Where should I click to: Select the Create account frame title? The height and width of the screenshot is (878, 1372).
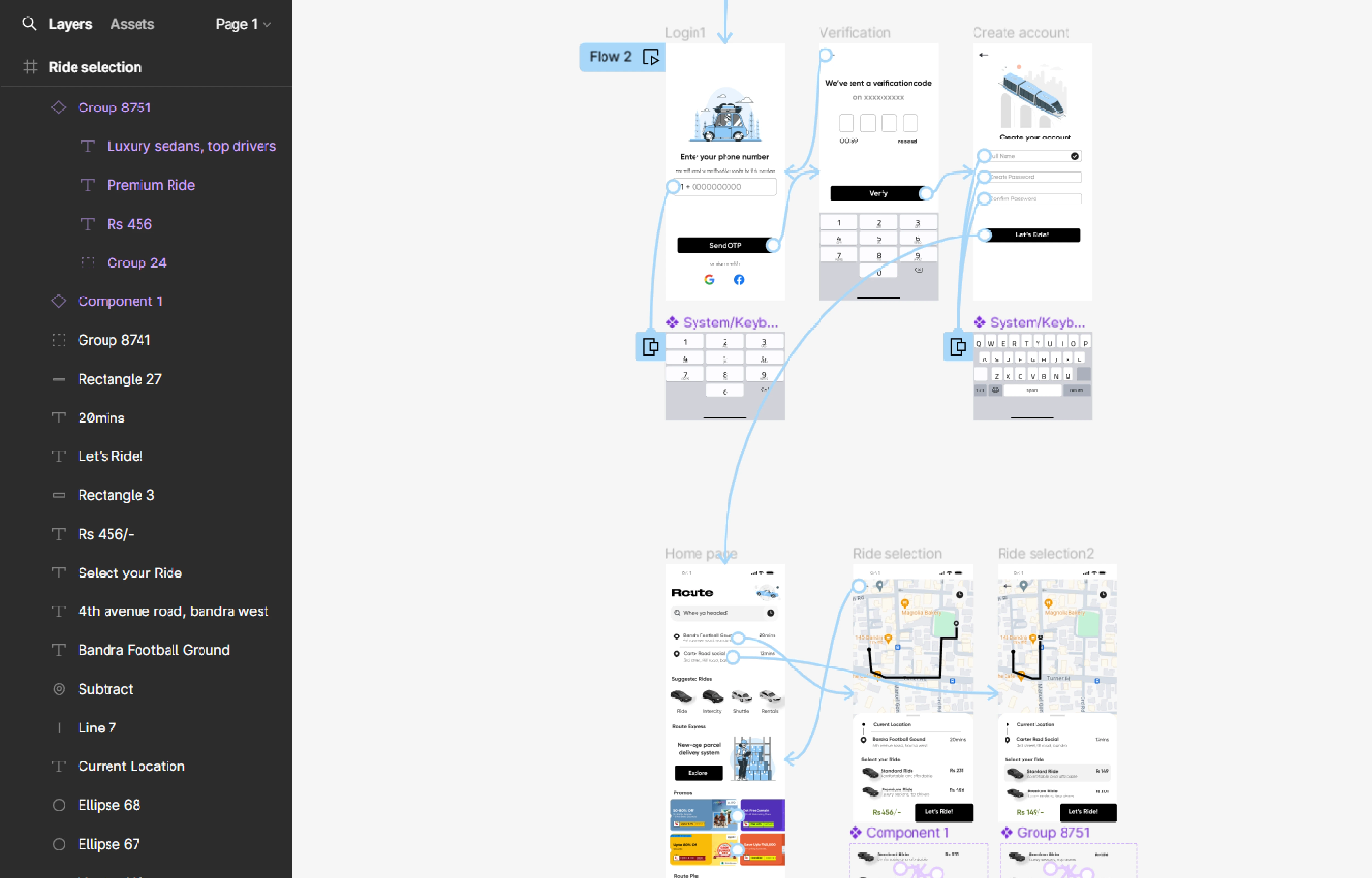click(1020, 32)
